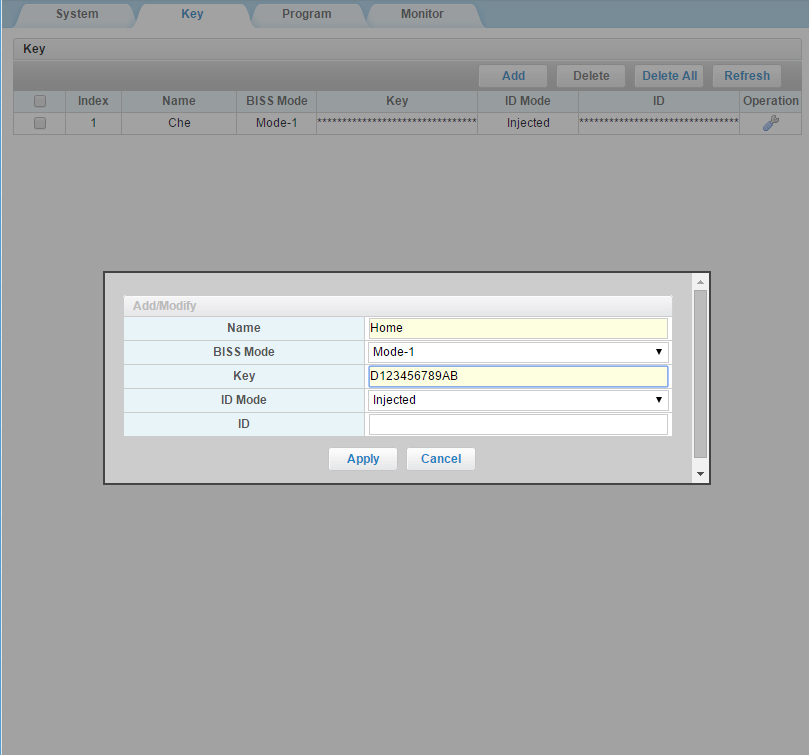The image size is (809, 755).
Task: Click index link 1 in the table
Action: (94, 123)
